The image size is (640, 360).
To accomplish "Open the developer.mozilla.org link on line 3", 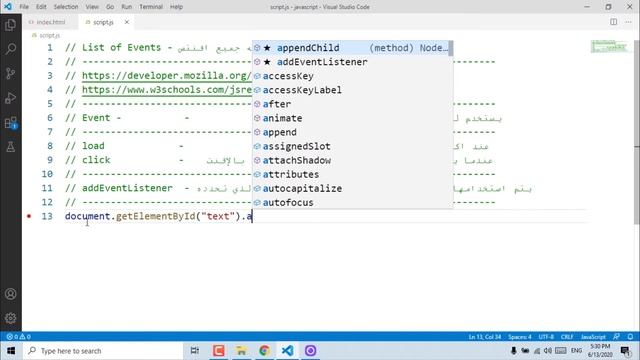I will point(167,76).
